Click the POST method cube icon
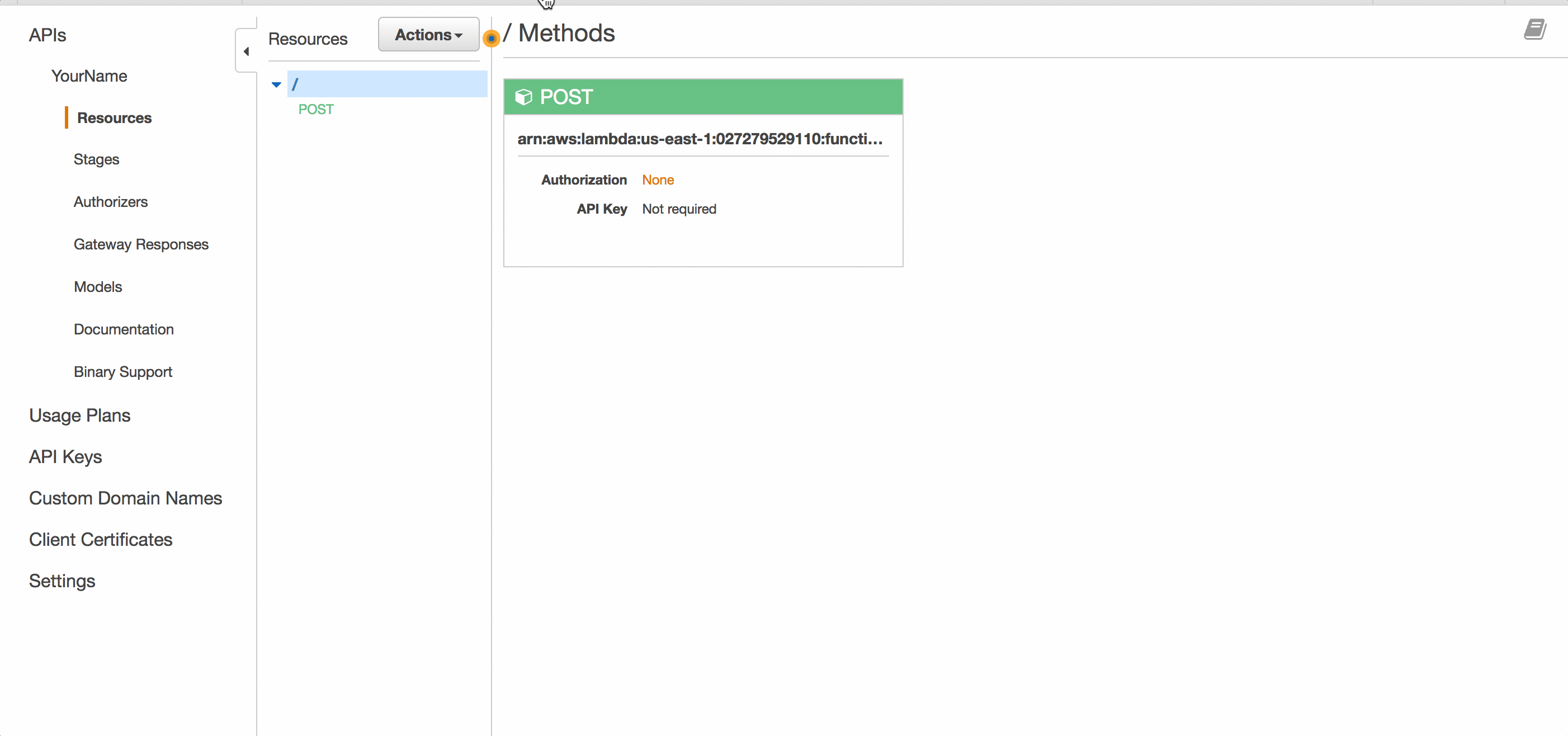The width and height of the screenshot is (1568, 736). pos(523,97)
